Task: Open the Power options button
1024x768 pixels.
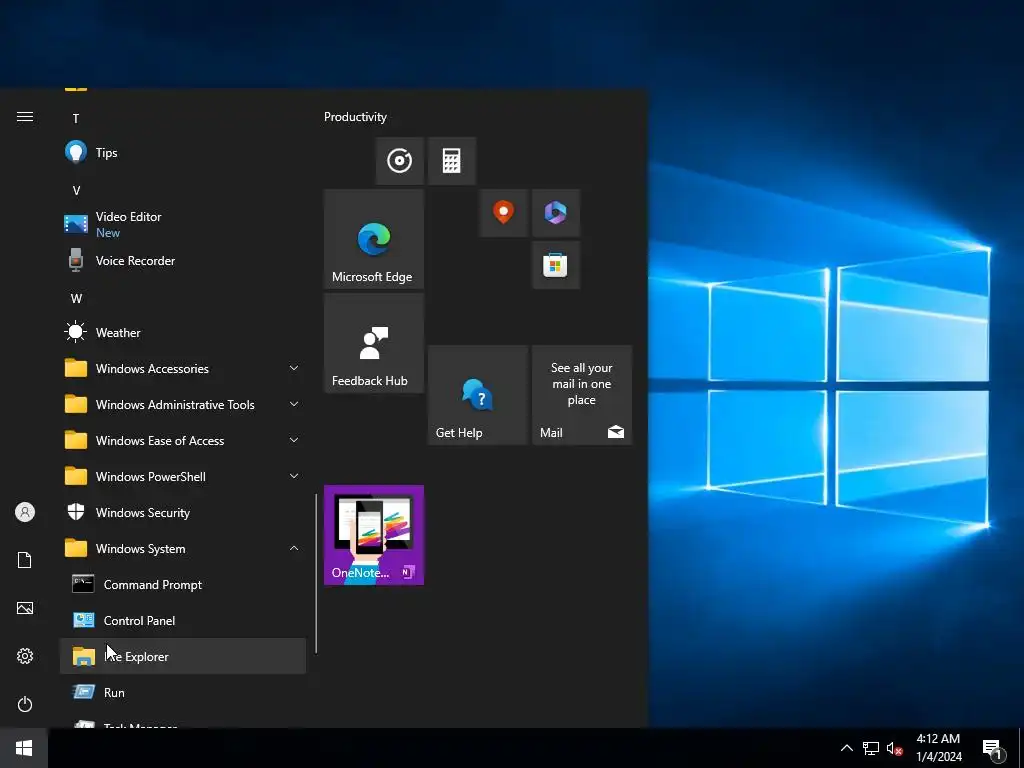Action: (x=25, y=704)
